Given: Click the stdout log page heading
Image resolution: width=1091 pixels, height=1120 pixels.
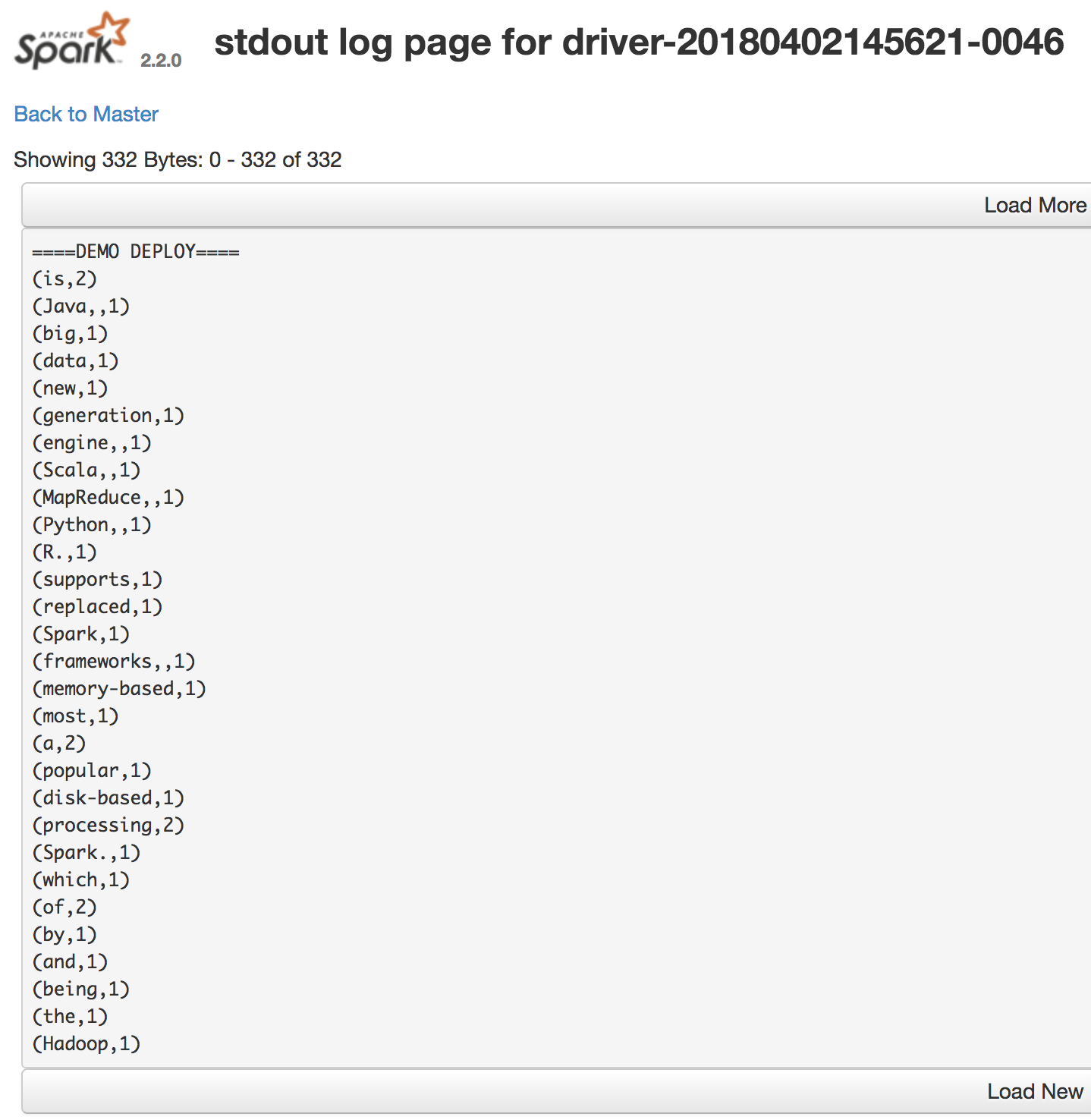Looking at the screenshot, I should point(639,42).
